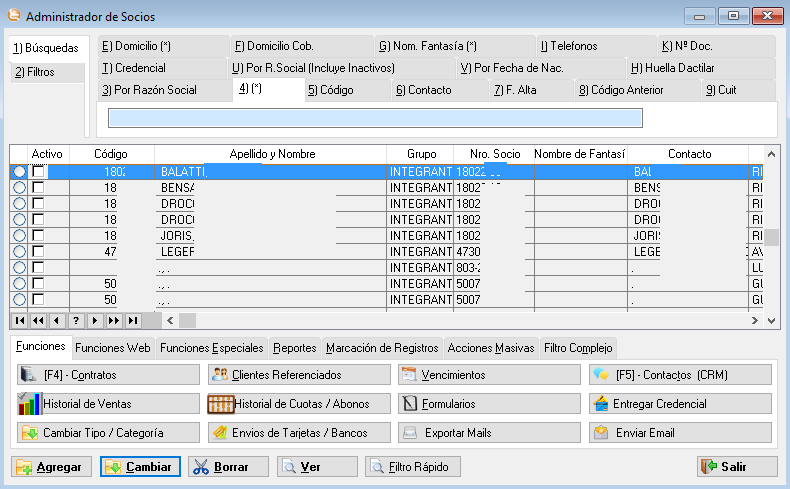Click the Entregar Credencial card icon
The height and width of the screenshot is (489, 790).
click(x=601, y=404)
